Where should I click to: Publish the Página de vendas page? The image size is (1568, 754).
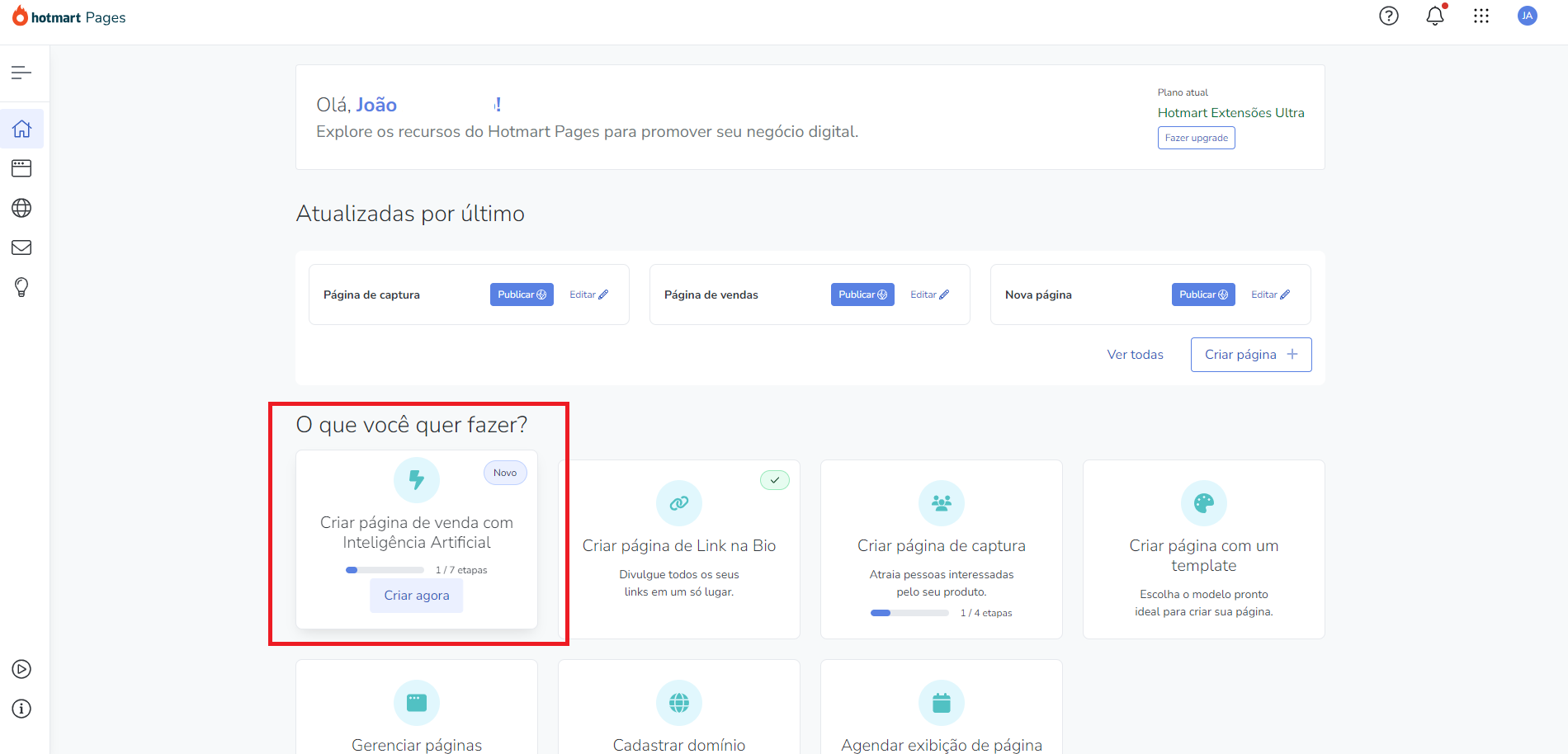[862, 295]
